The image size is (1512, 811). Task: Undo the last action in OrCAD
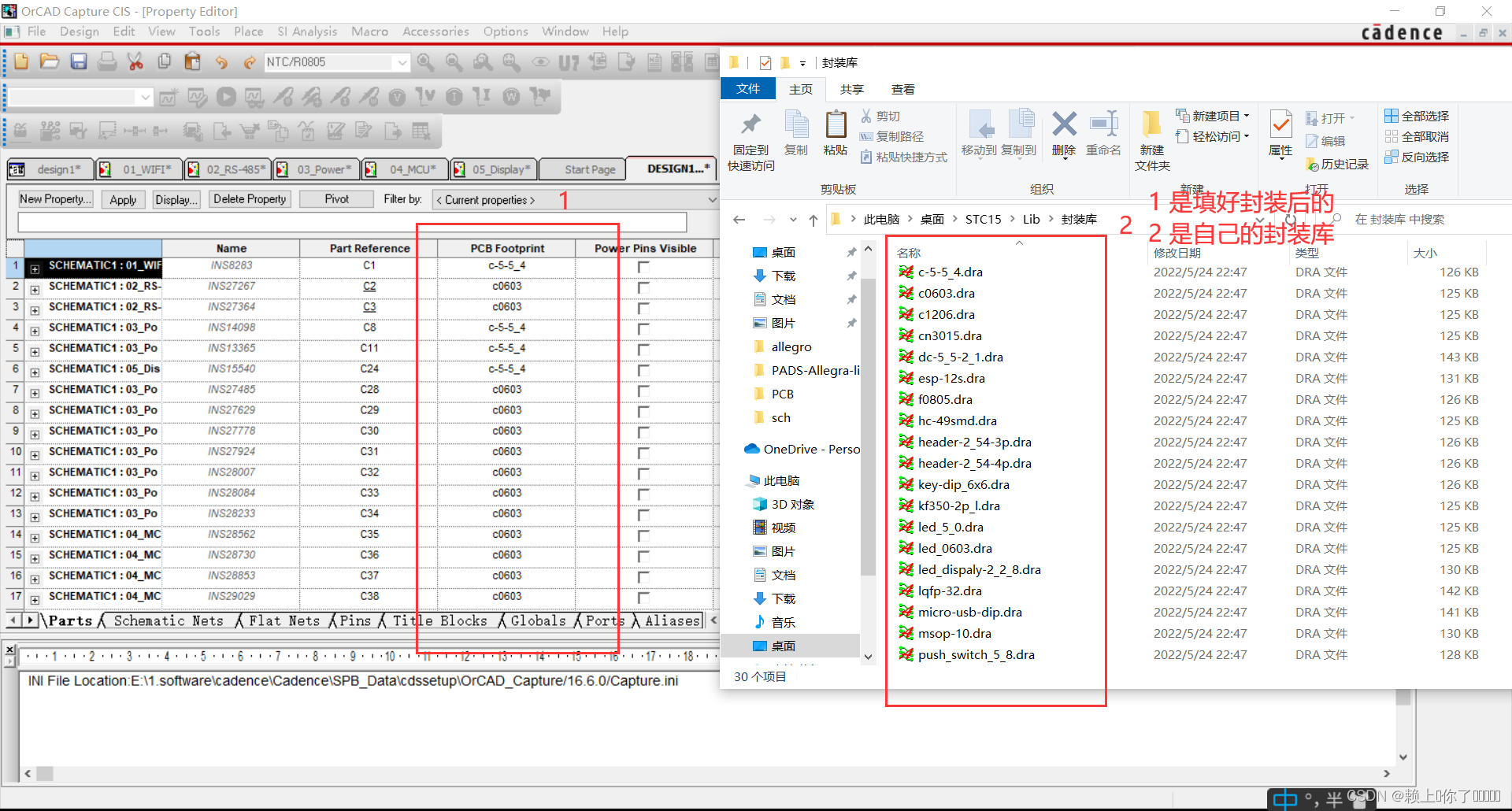(221, 62)
